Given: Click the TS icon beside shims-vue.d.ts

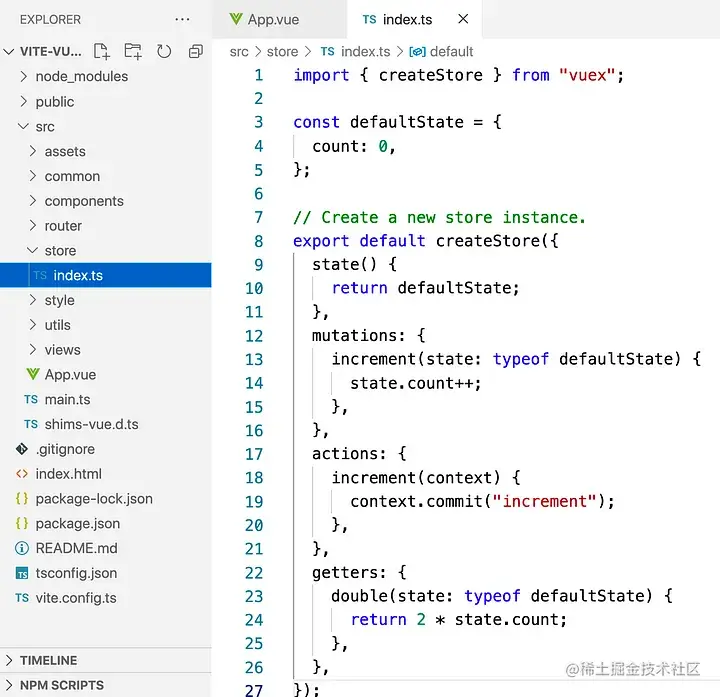Looking at the screenshot, I should point(31,424).
